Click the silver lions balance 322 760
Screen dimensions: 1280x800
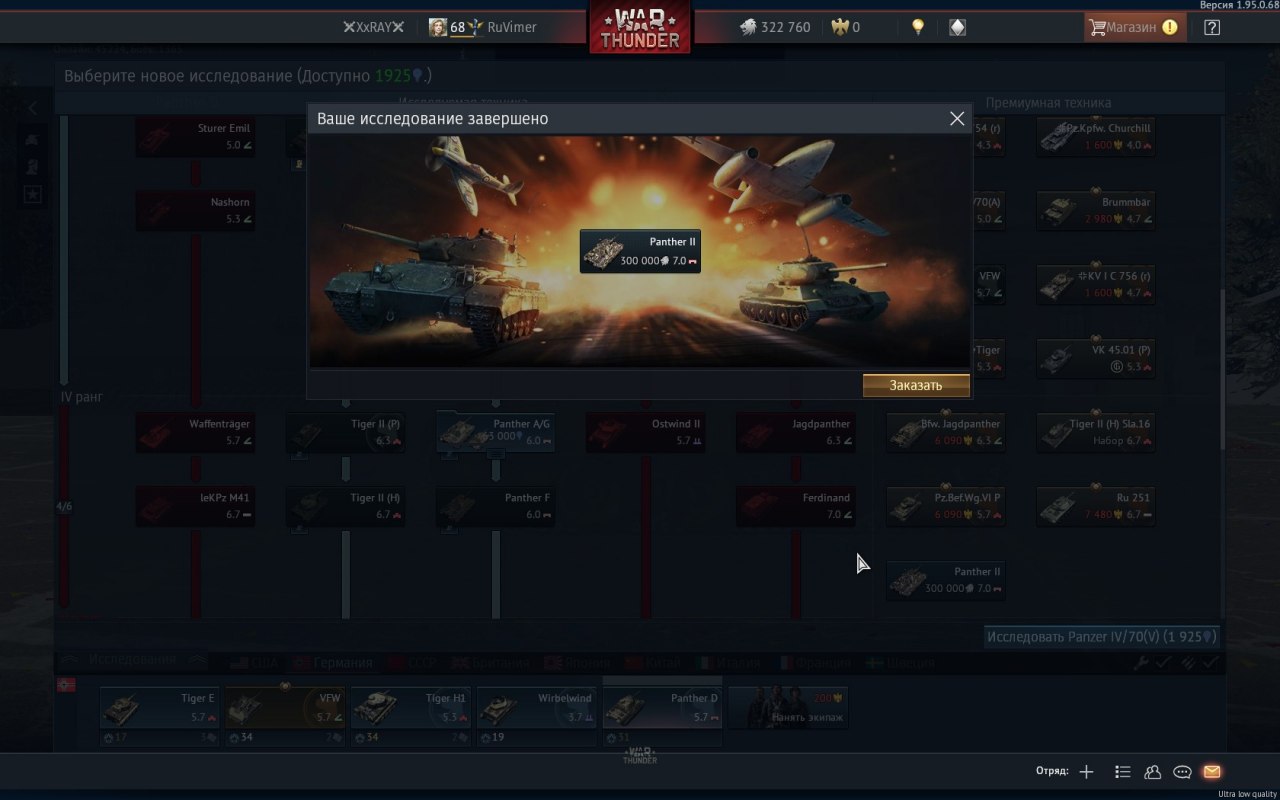775,27
